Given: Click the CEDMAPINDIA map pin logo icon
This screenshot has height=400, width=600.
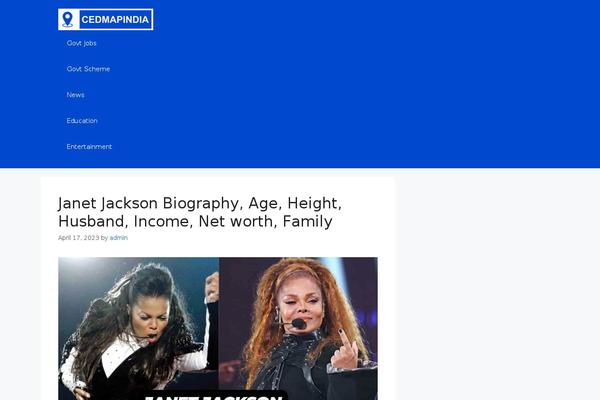Looking at the screenshot, I should (68, 20).
